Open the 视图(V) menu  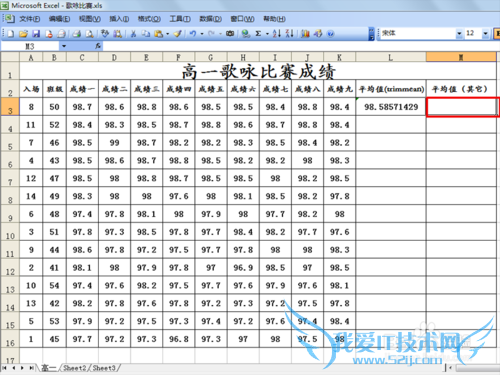(90, 19)
